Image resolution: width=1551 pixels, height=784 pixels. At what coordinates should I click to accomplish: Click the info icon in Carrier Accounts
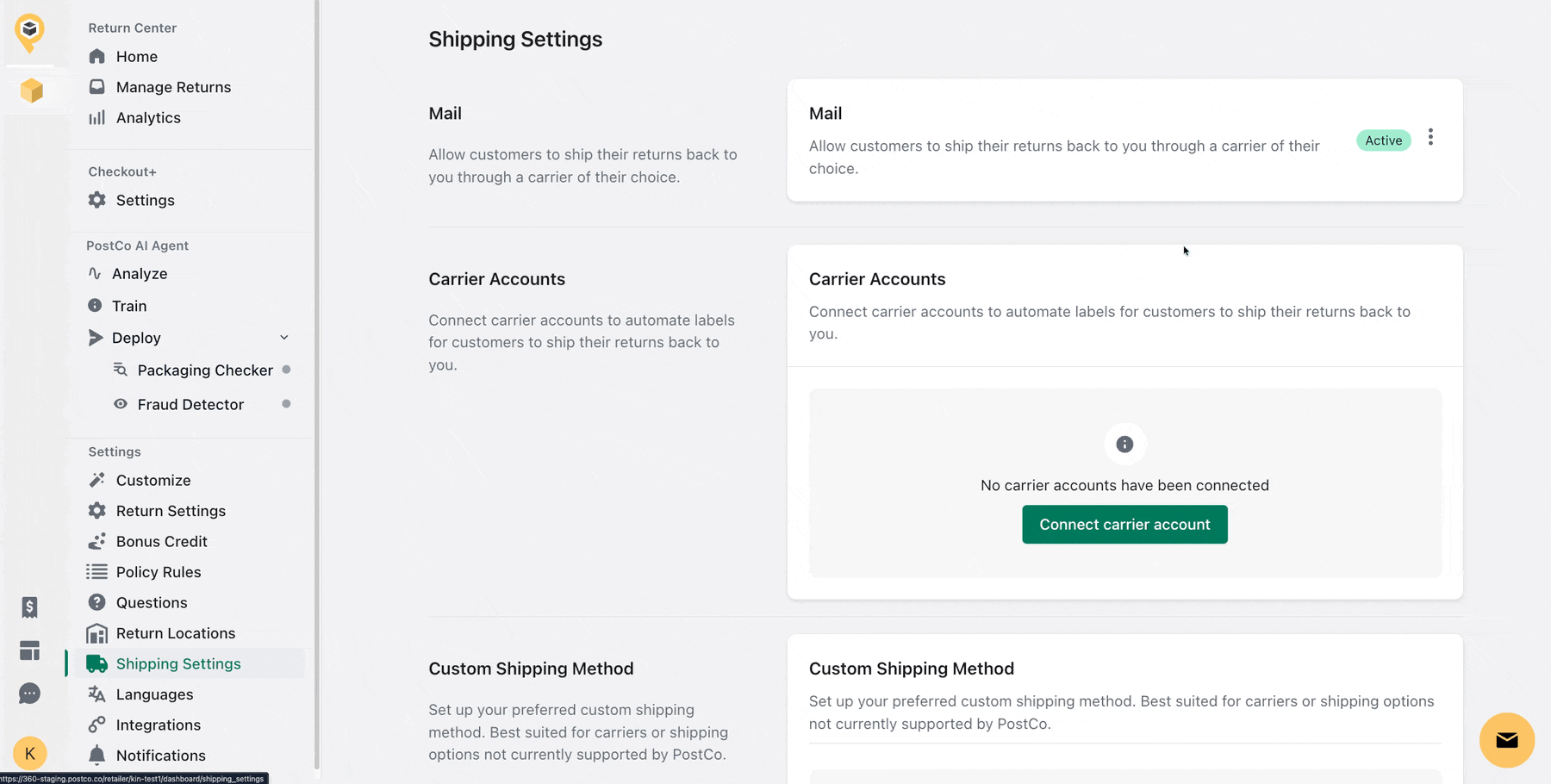[1124, 445]
